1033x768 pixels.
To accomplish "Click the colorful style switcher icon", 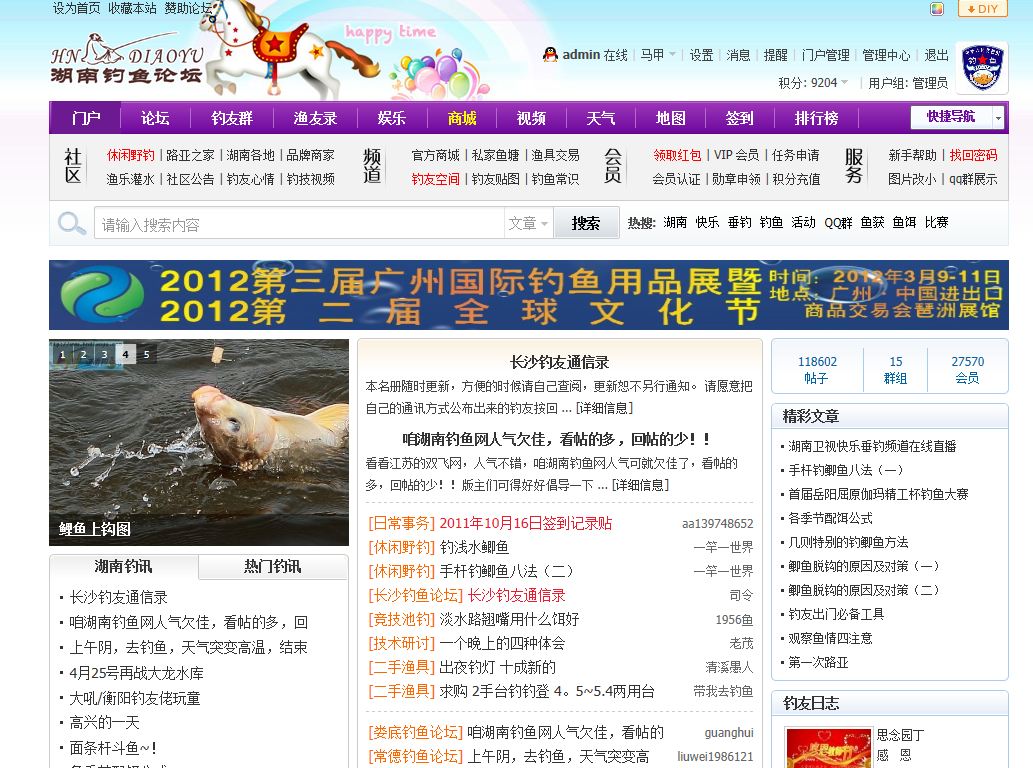I will [x=936, y=9].
